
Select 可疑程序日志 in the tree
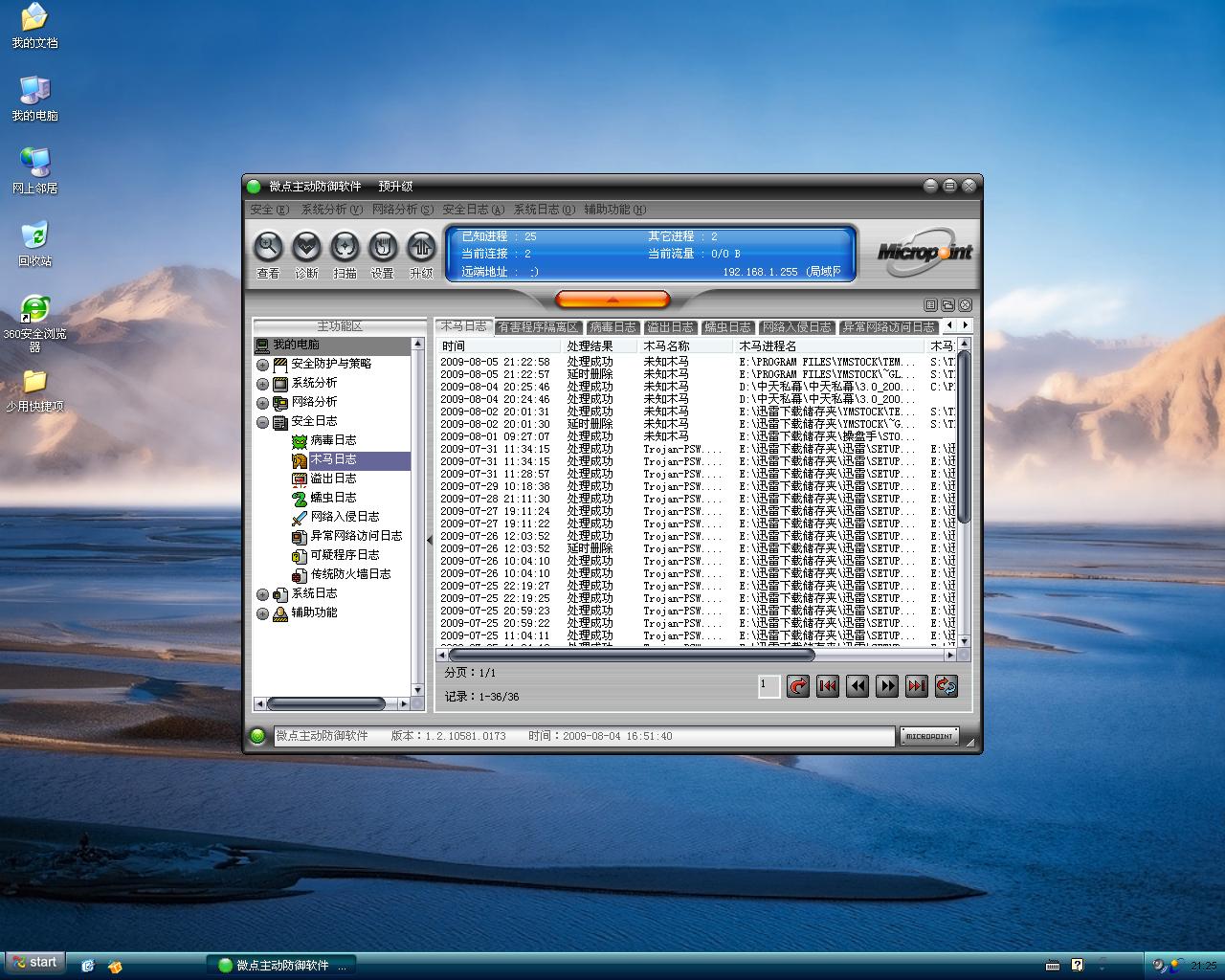(345, 555)
